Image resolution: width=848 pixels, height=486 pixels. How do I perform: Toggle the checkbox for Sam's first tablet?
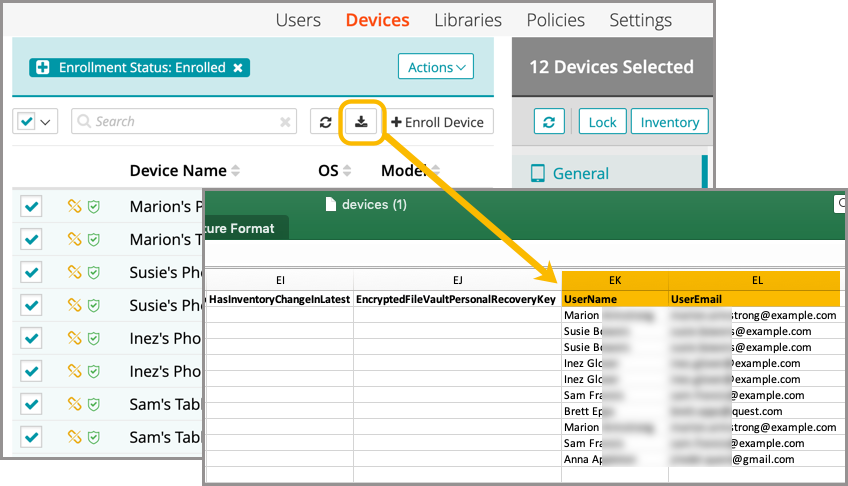pyautogui.click(x=31, y=404)
